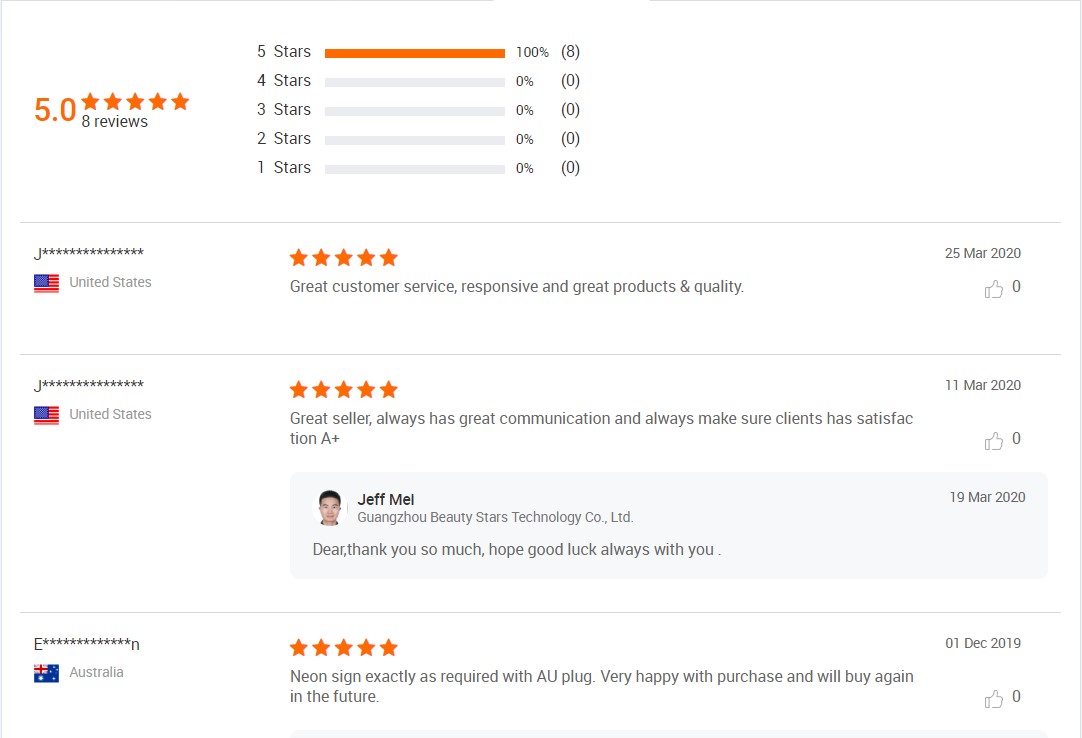Filter reviews by 2 Stars
Viewport: 1082px width, 738px height.
click(x=284, y=139)
